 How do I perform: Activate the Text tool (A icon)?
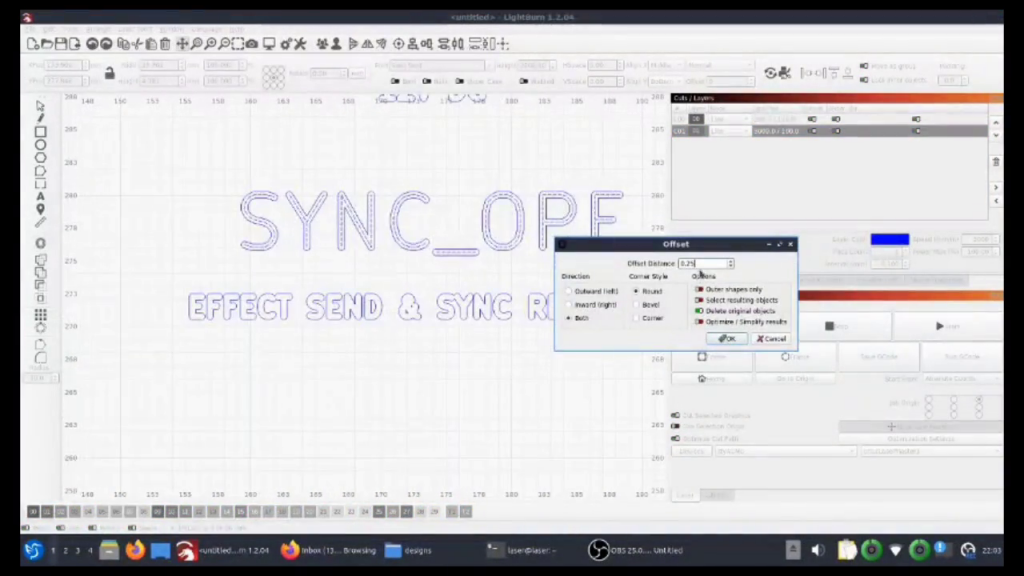click(40, 197)
